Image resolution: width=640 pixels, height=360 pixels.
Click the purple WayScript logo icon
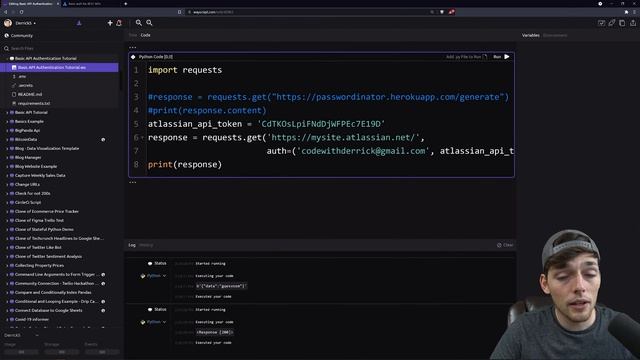pos(79,23)
